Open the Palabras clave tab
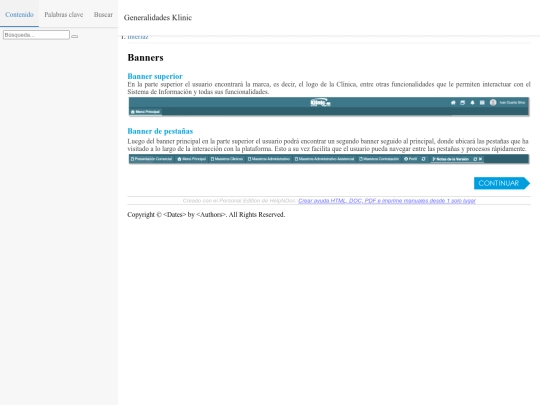Screen dimensions: 540x405 tap(64, 14)
